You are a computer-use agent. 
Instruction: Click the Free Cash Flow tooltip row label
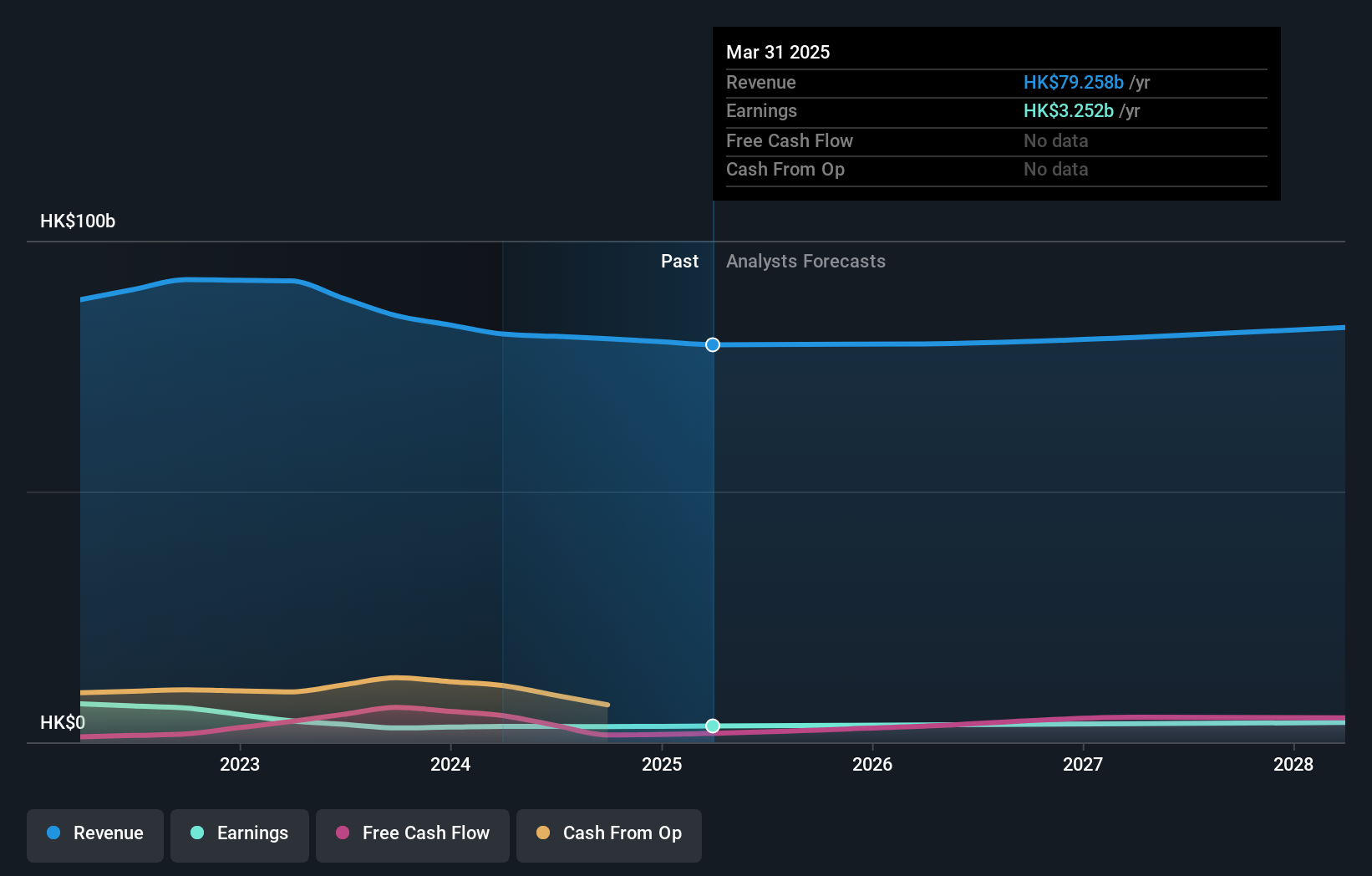point(790,140)
